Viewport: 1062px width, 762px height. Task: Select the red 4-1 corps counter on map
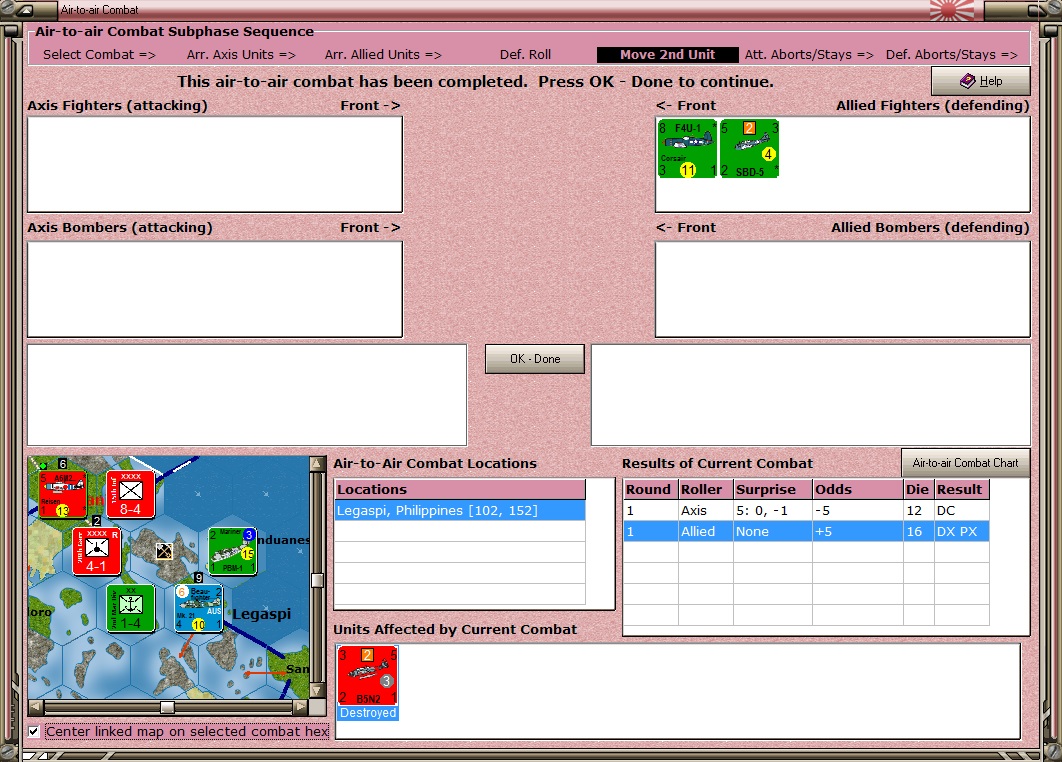[x=97, y=551]
